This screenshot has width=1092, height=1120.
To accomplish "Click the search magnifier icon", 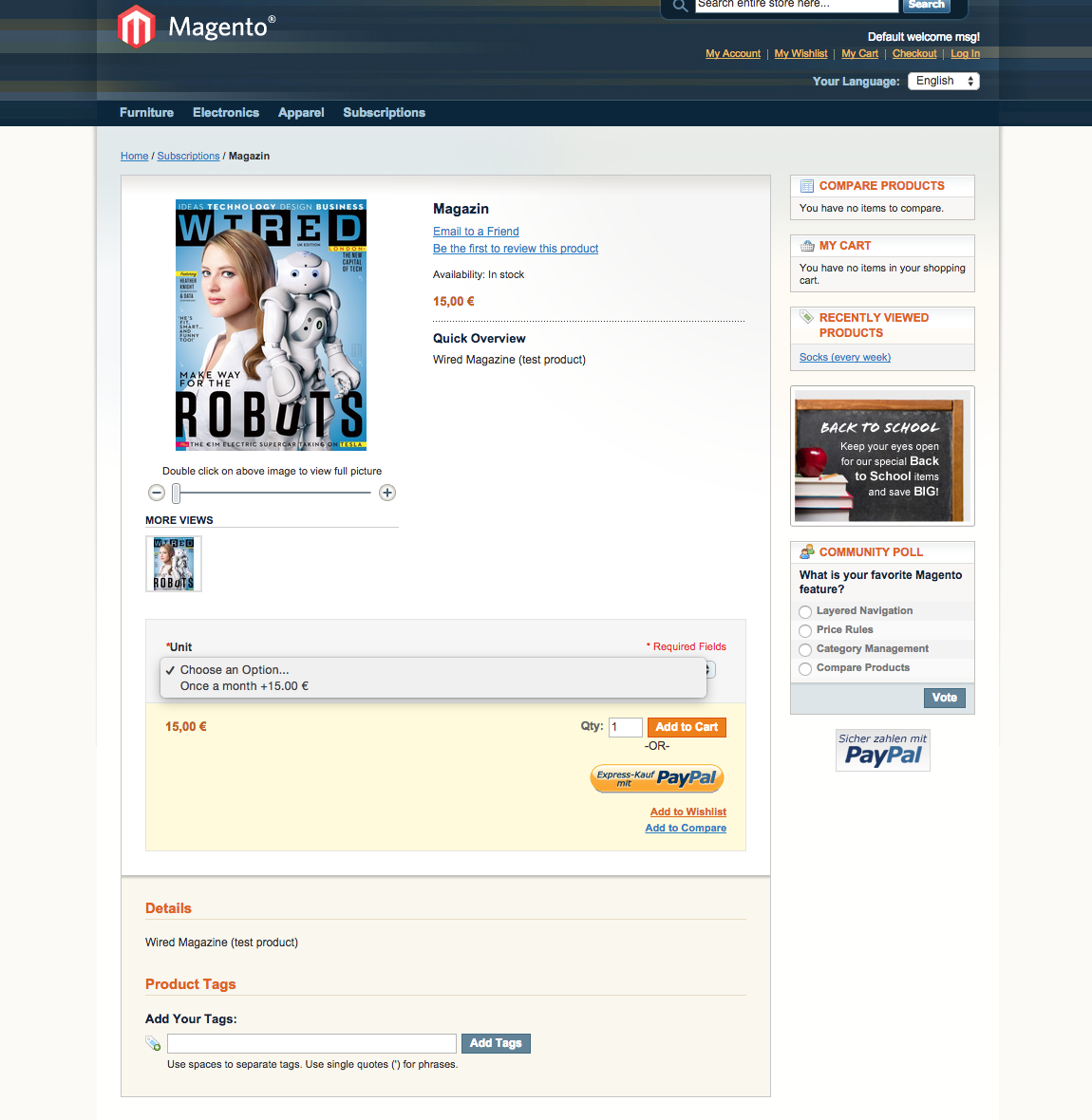I will pyautogui.click(x=680, y=6).
